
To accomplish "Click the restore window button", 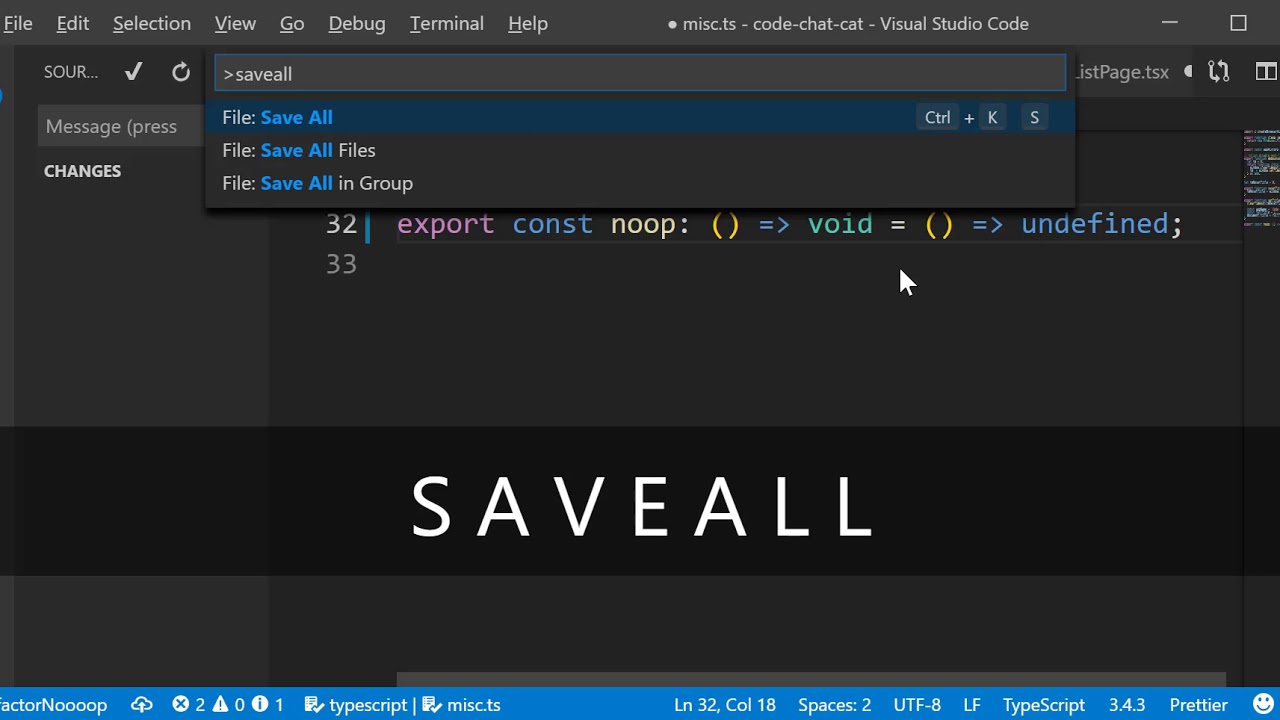I will 1238,23.
